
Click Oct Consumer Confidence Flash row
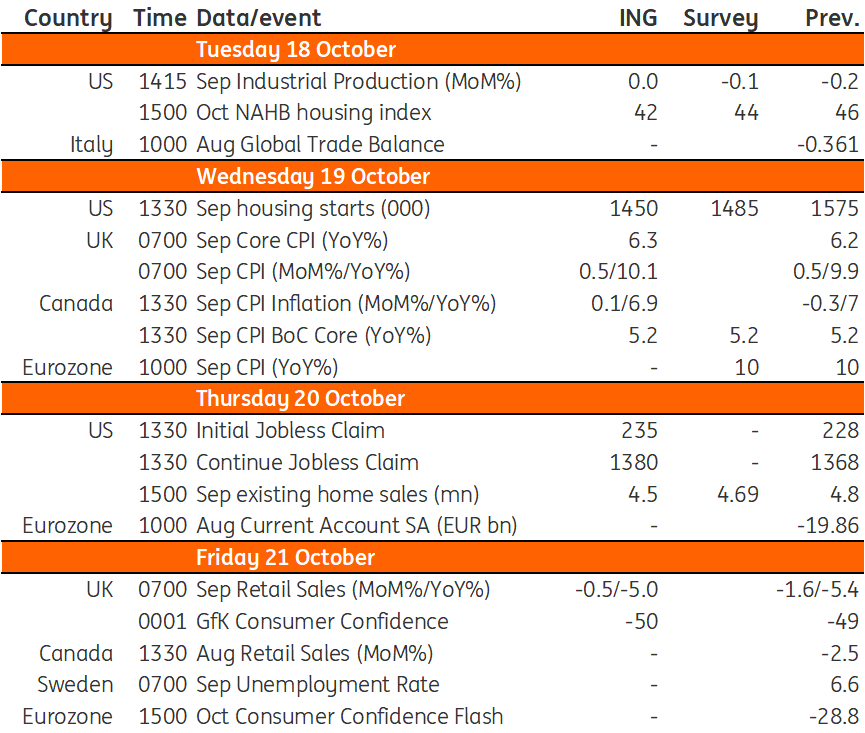point(432,716)
